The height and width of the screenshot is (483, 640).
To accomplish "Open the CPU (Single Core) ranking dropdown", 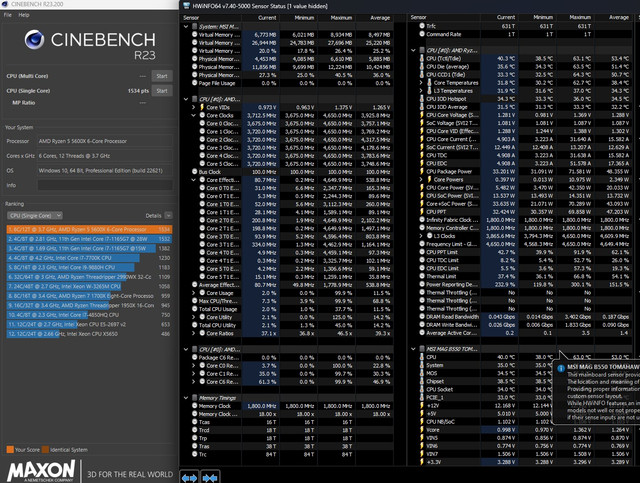I will (x=35, y=216).
